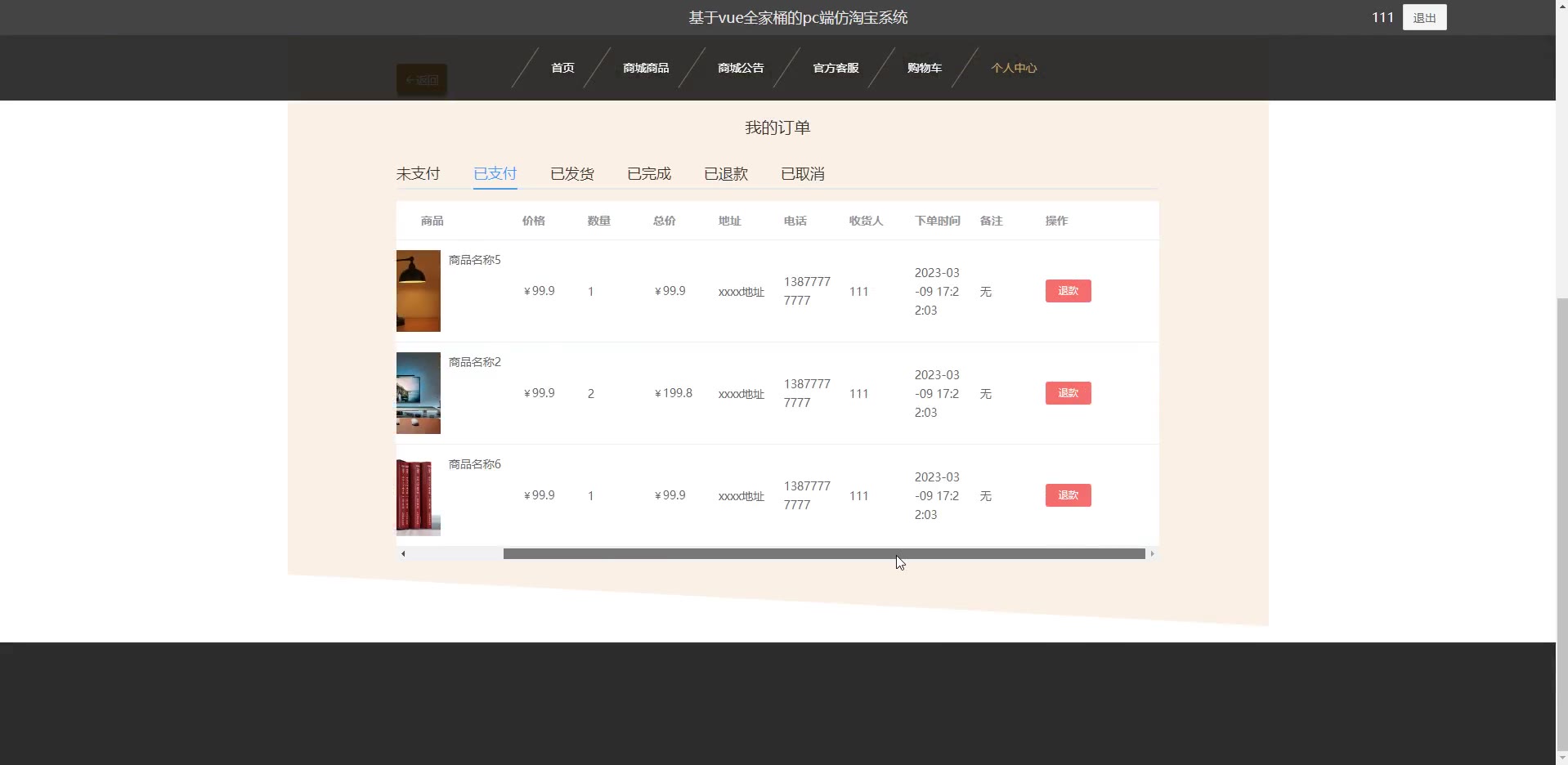Switch to the 已退款 orders tab

click(726, 173)
